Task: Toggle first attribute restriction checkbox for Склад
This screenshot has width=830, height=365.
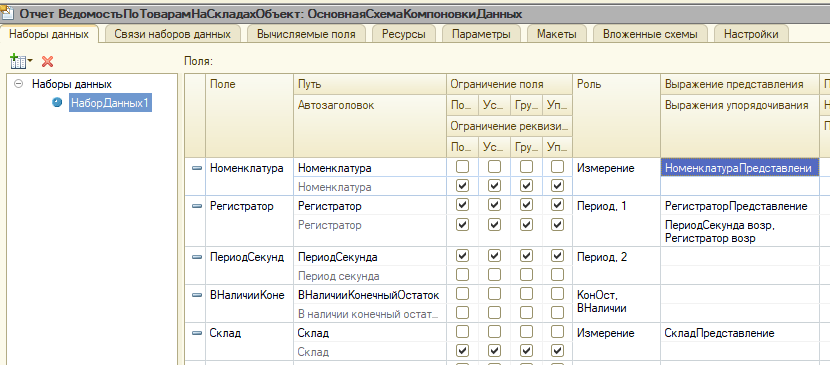Action: [463, 351]
